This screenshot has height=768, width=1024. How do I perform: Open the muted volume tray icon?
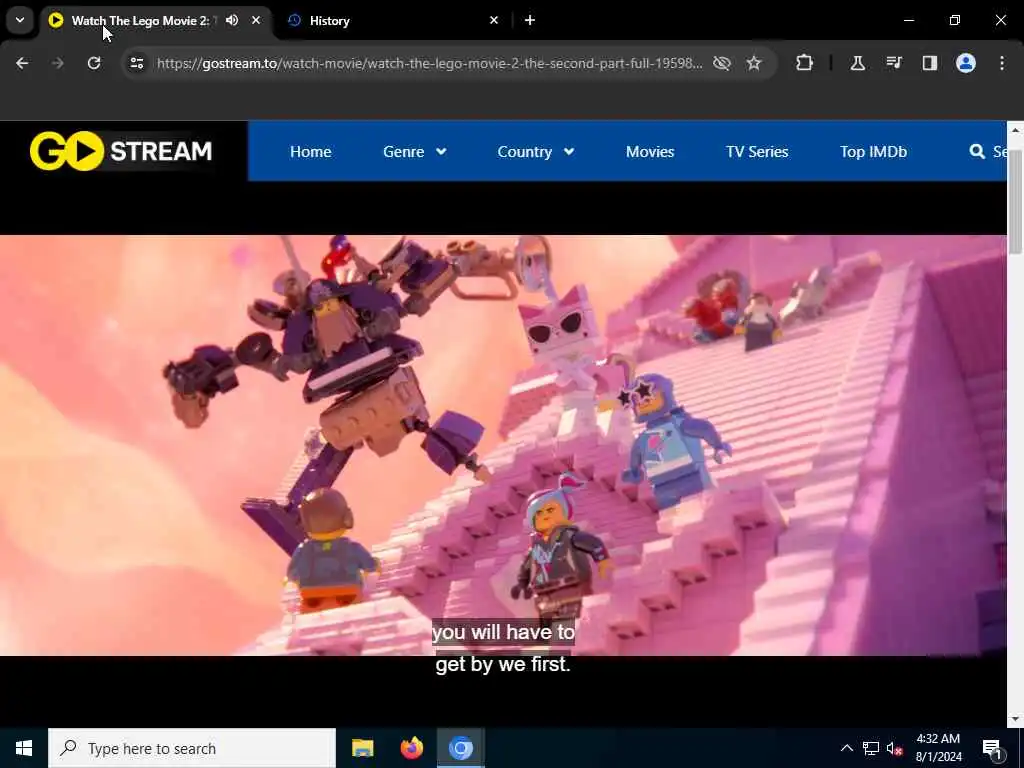(x=895, y=748)
